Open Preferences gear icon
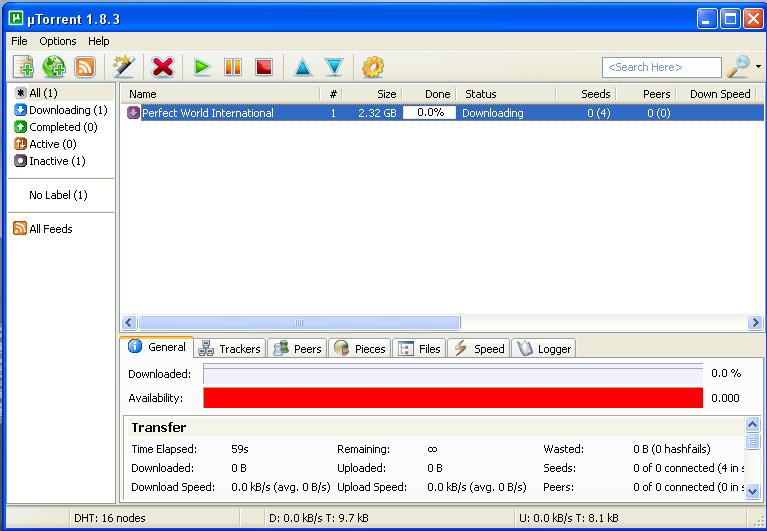This screenshot has width=767, height=531. pyautogui.click(x=373, y=67)
